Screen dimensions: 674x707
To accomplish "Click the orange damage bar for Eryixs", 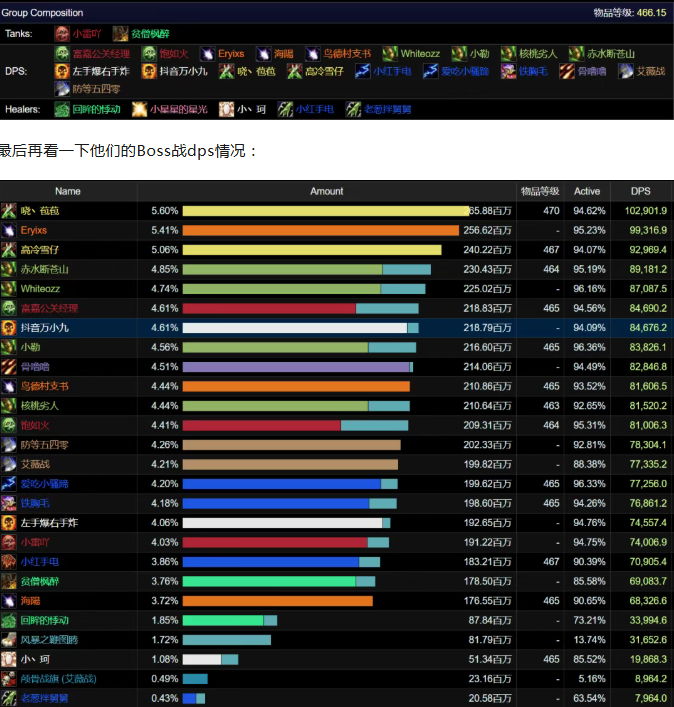I will click(320, 230).
